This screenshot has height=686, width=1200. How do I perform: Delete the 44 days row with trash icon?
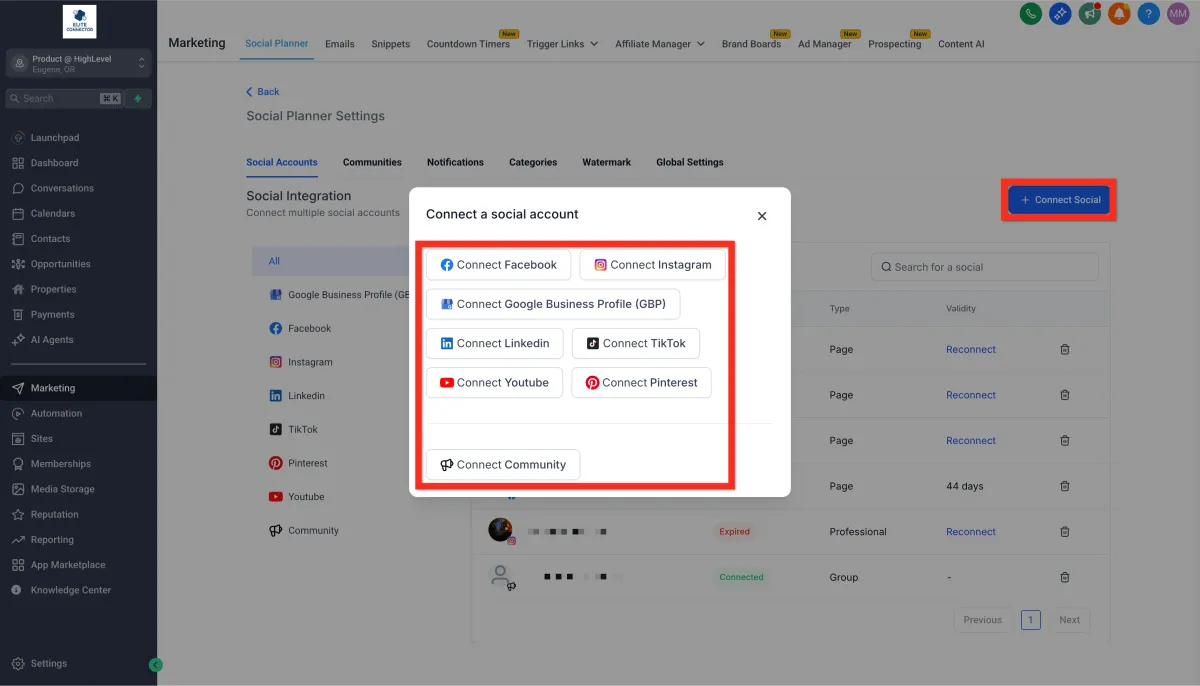coord(1065,486)
